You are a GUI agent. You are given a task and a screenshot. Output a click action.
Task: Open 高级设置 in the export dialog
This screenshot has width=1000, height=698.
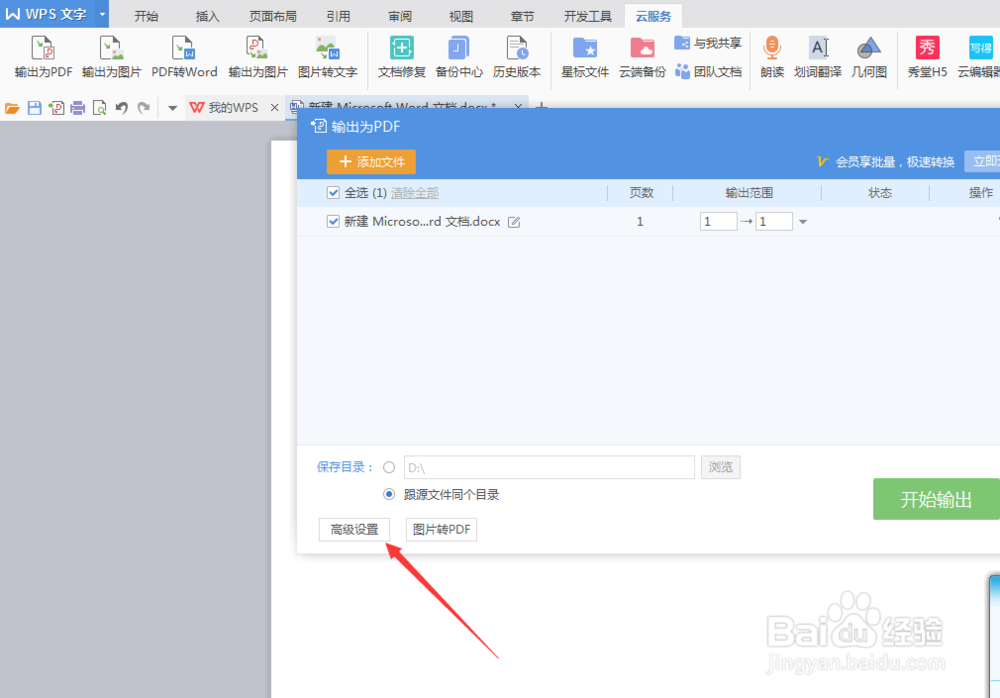tap(354, 530)
